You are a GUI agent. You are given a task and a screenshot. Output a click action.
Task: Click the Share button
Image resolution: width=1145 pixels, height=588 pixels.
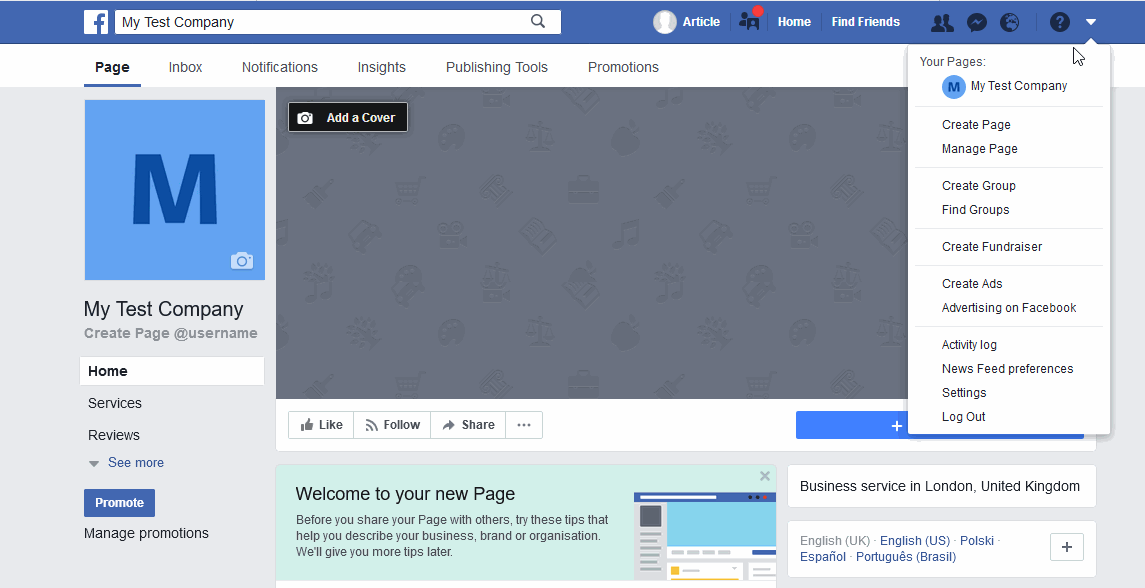[x=468, y=425]
